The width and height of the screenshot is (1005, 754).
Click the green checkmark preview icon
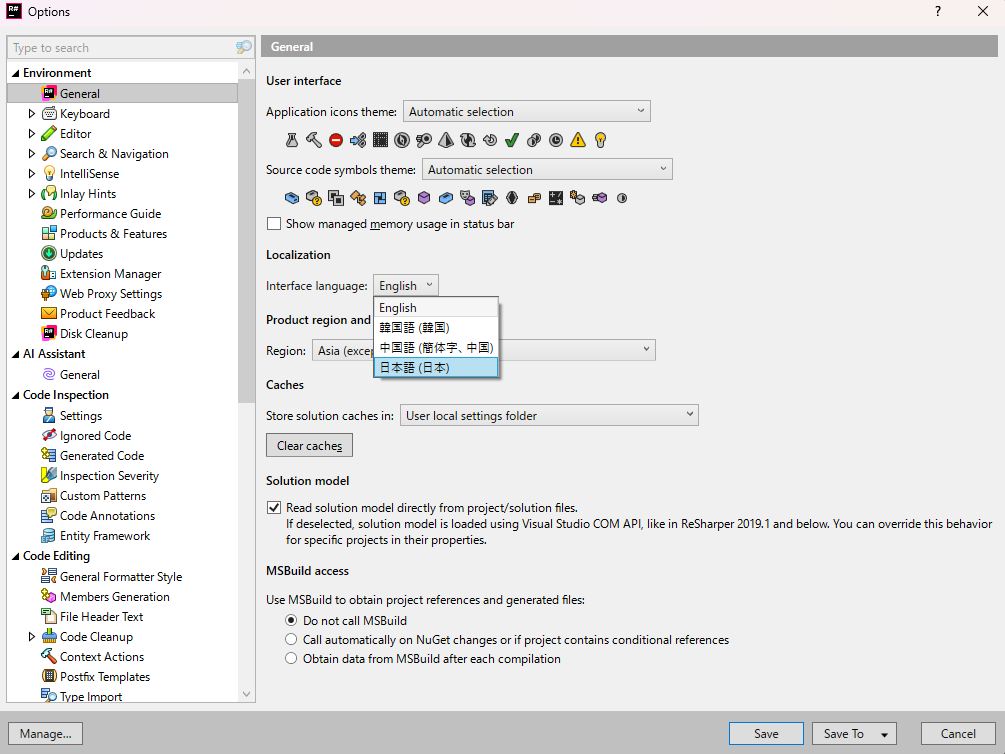tap(511, 140)
